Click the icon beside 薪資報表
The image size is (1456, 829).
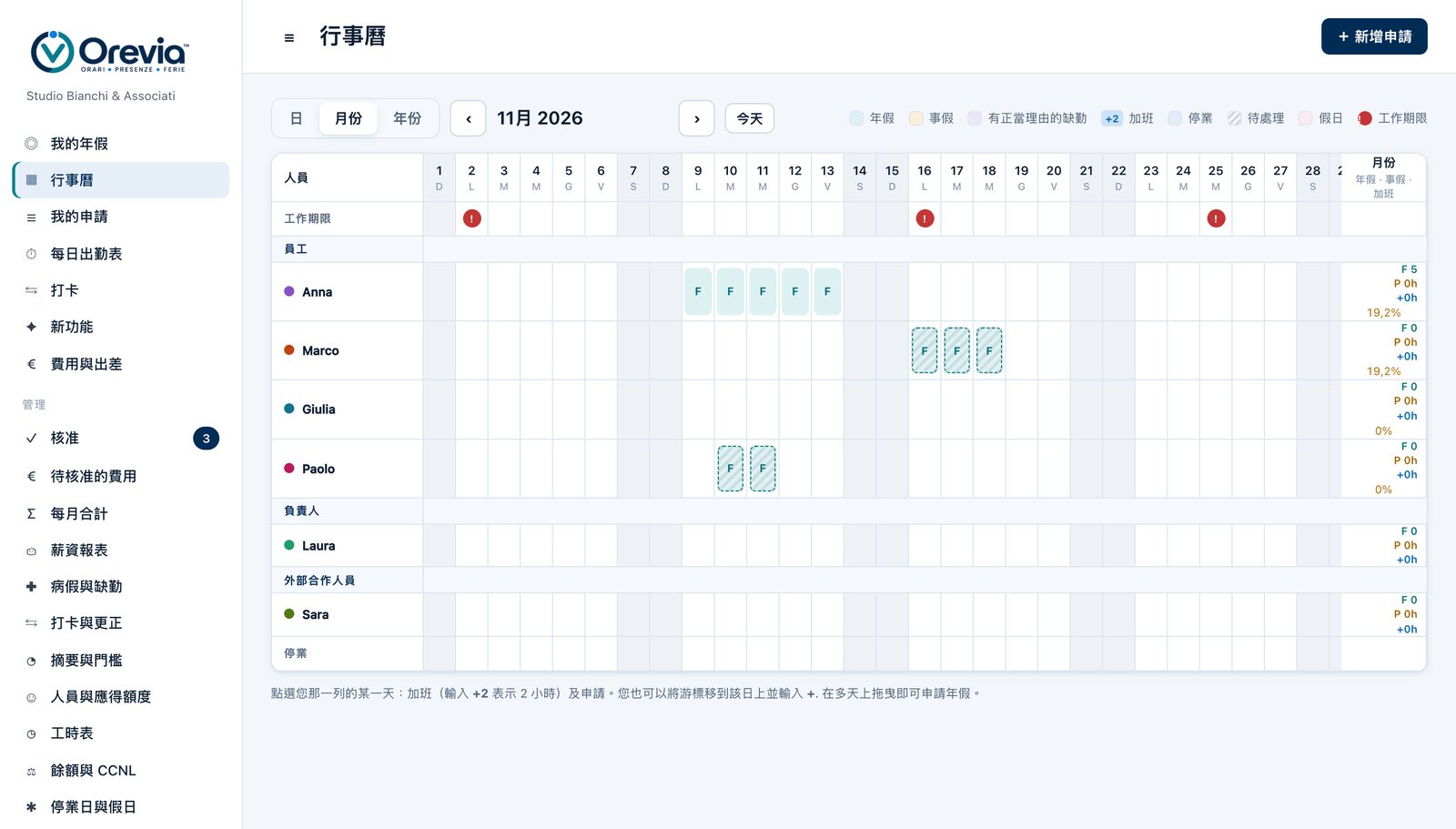31,551
